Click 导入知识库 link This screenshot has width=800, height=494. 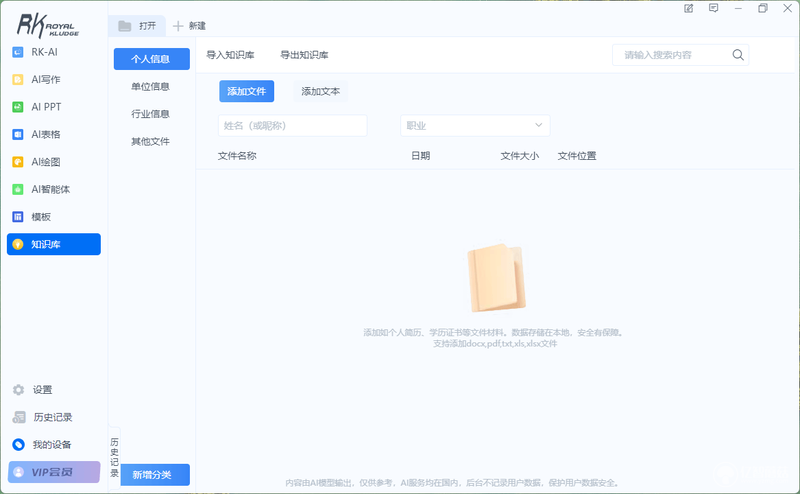(x=230, y=55)
